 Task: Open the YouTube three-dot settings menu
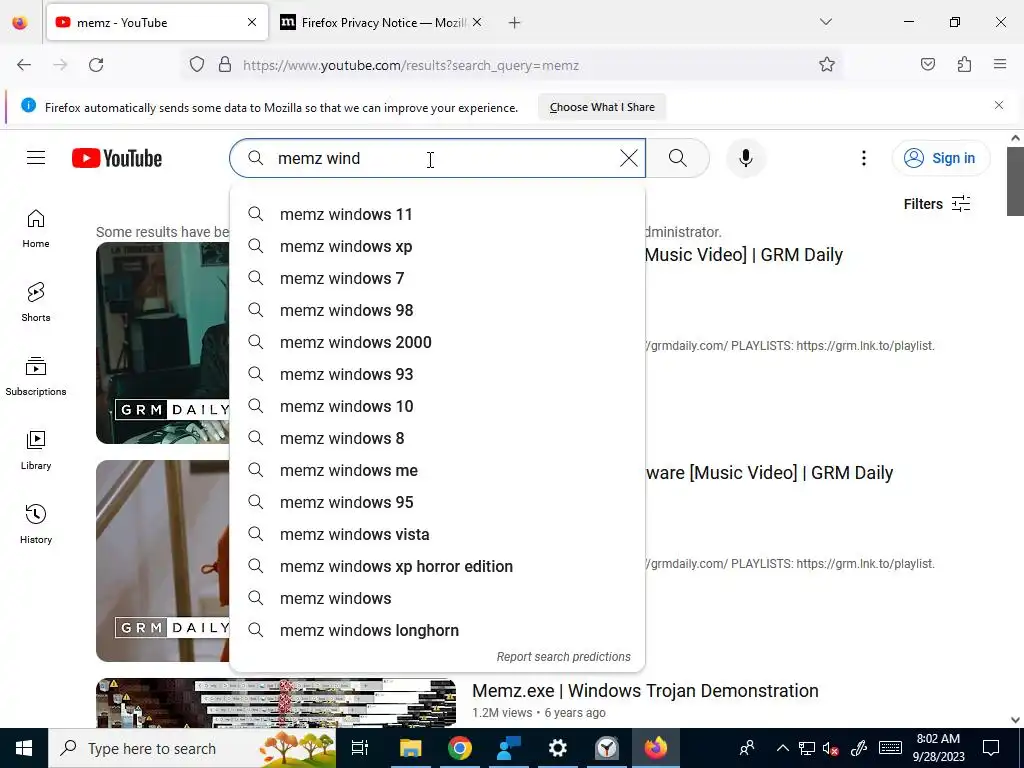[863, 158]
